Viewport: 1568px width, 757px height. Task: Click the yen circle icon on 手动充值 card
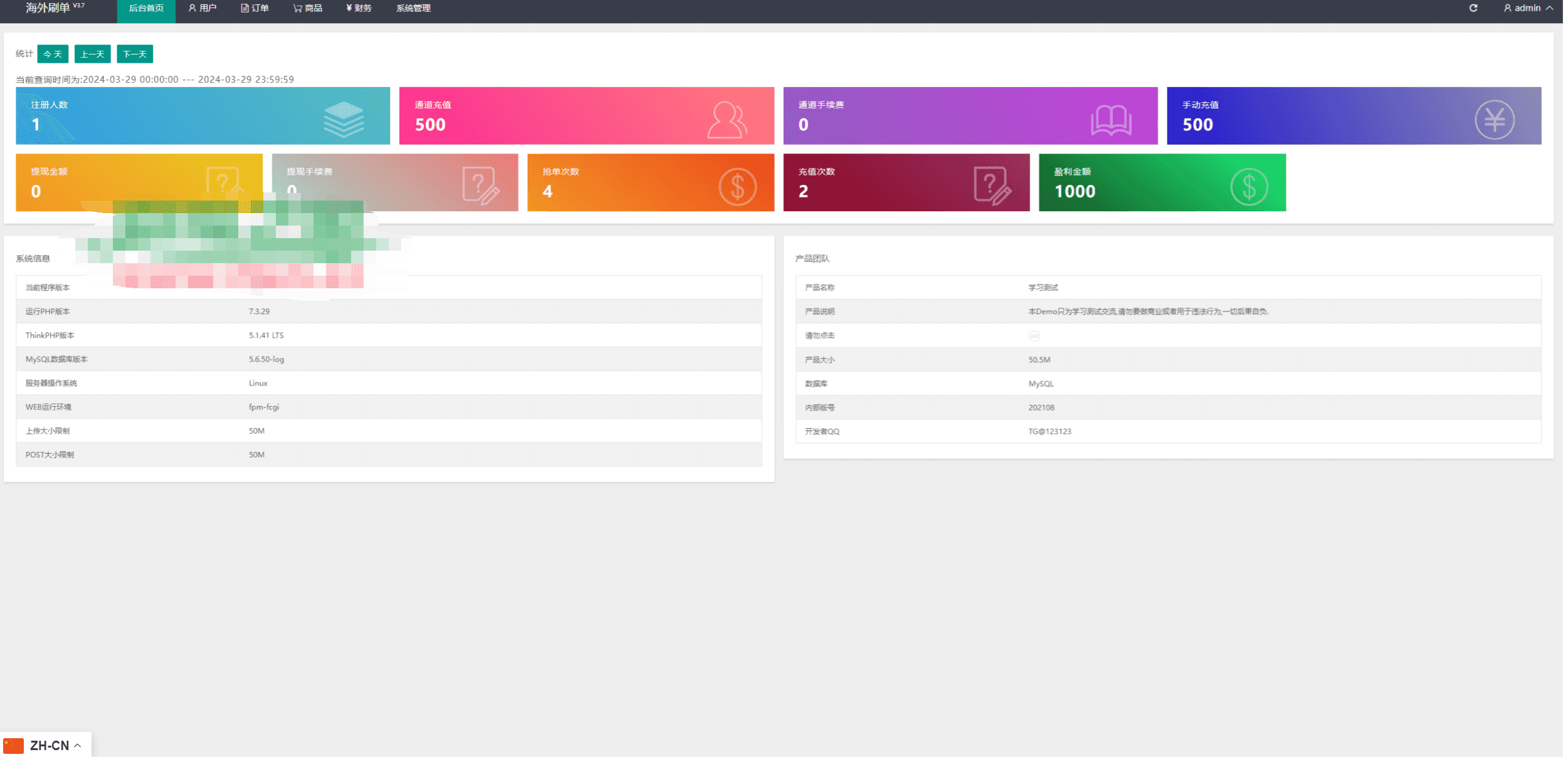(1494, 120)
